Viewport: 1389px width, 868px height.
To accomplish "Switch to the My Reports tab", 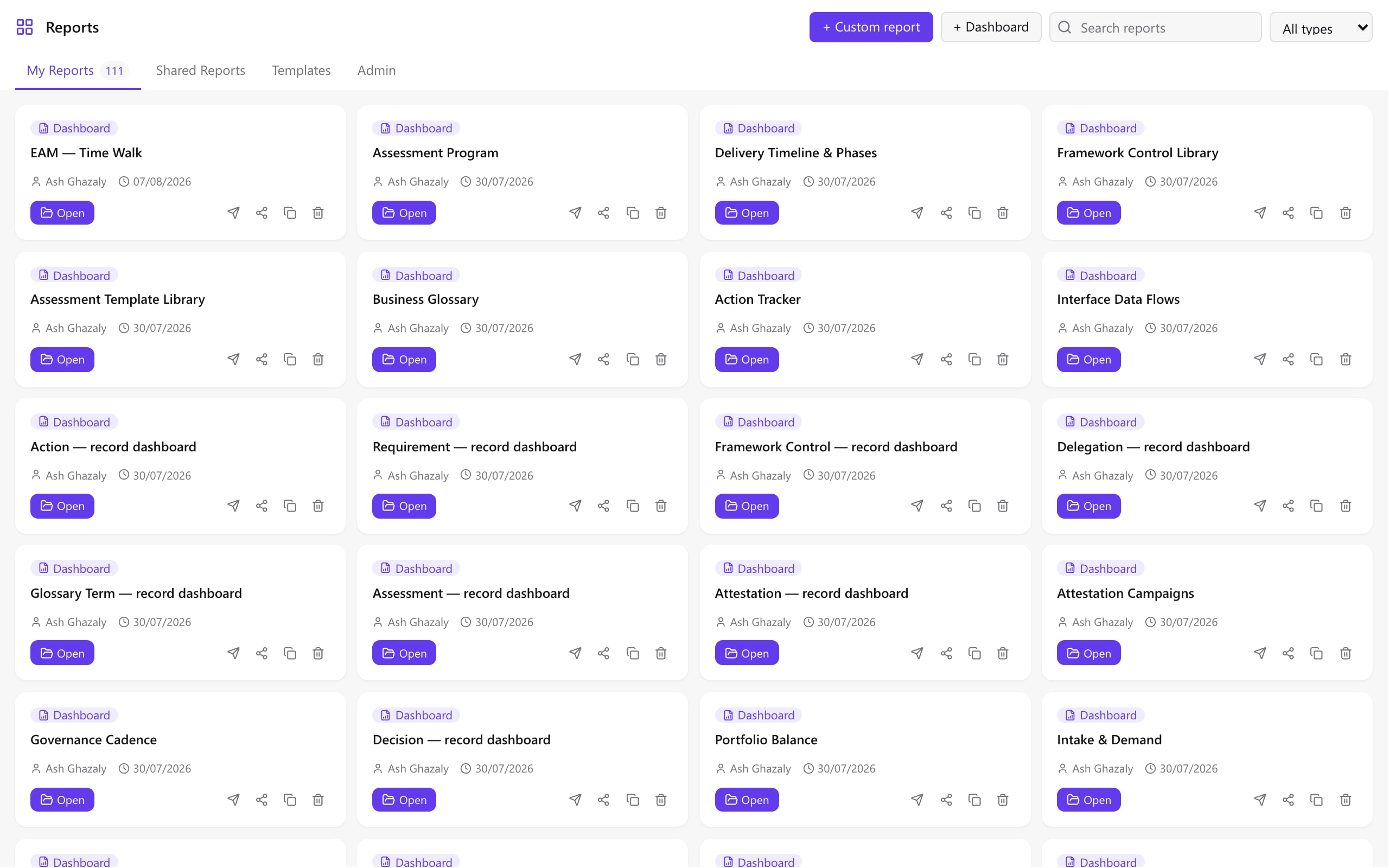I will pyautogui.click(x=78, y=71).
